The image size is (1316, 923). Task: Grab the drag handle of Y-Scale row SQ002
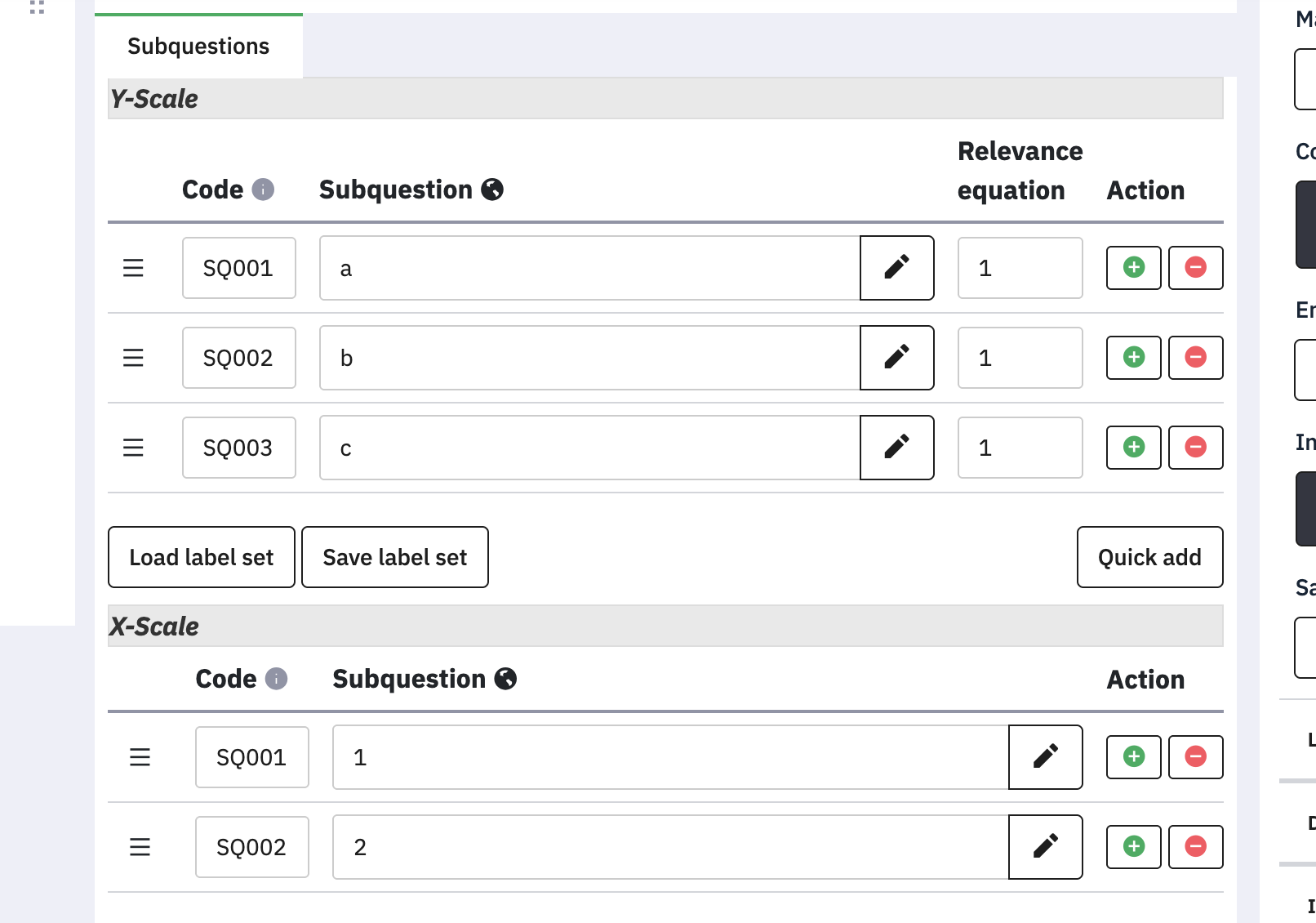(133, 358)
